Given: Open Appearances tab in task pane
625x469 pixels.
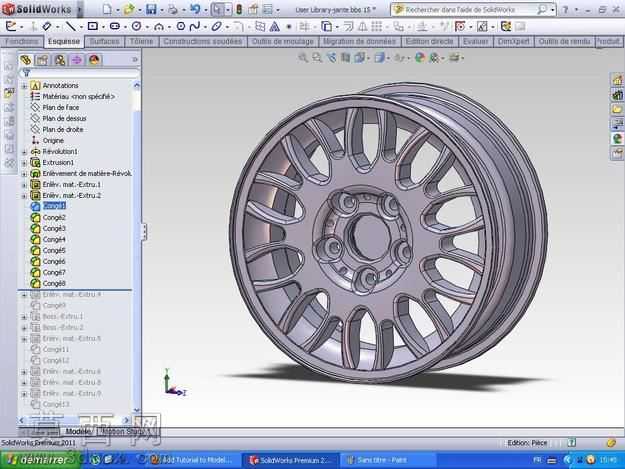Looking at the screenshot, I should (617, 138).
